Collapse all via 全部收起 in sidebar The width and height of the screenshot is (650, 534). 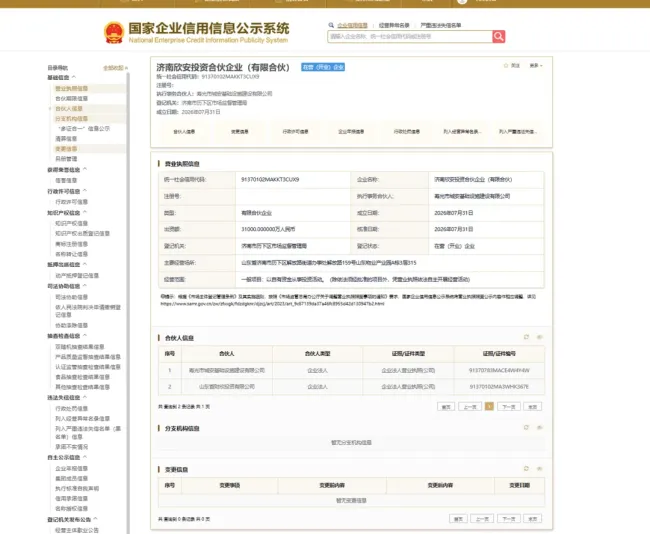click(x=115, y=68)
